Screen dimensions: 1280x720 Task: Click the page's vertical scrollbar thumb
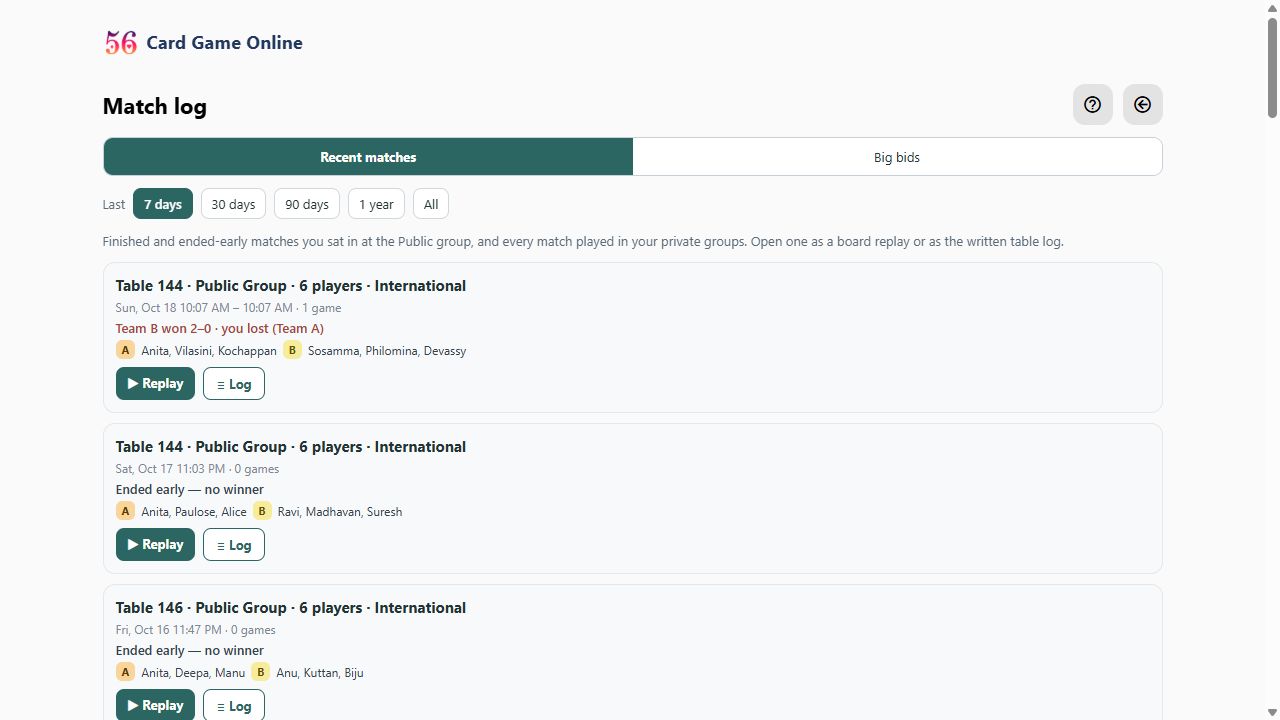tap(1272, 67)
